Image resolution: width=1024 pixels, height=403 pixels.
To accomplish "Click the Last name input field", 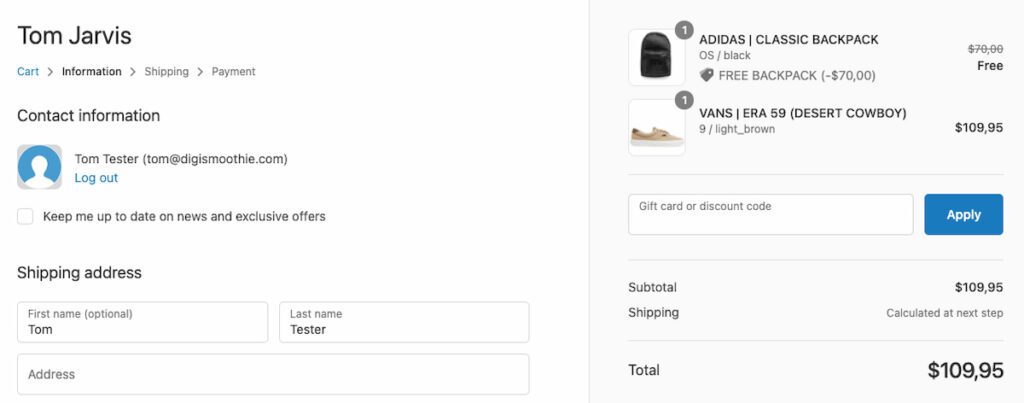I will pyautogui.click(x=403, y=323).
